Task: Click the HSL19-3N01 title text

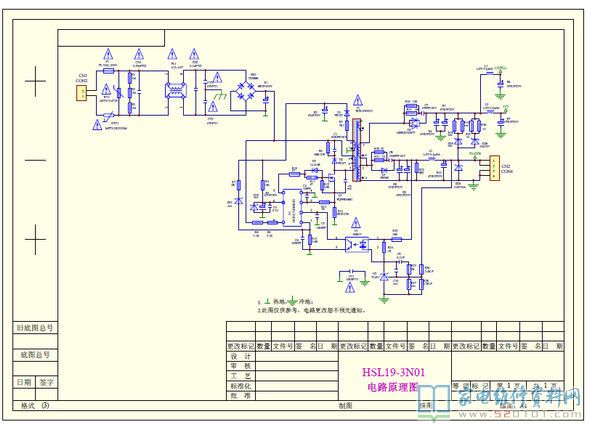Action: [394, 372]
